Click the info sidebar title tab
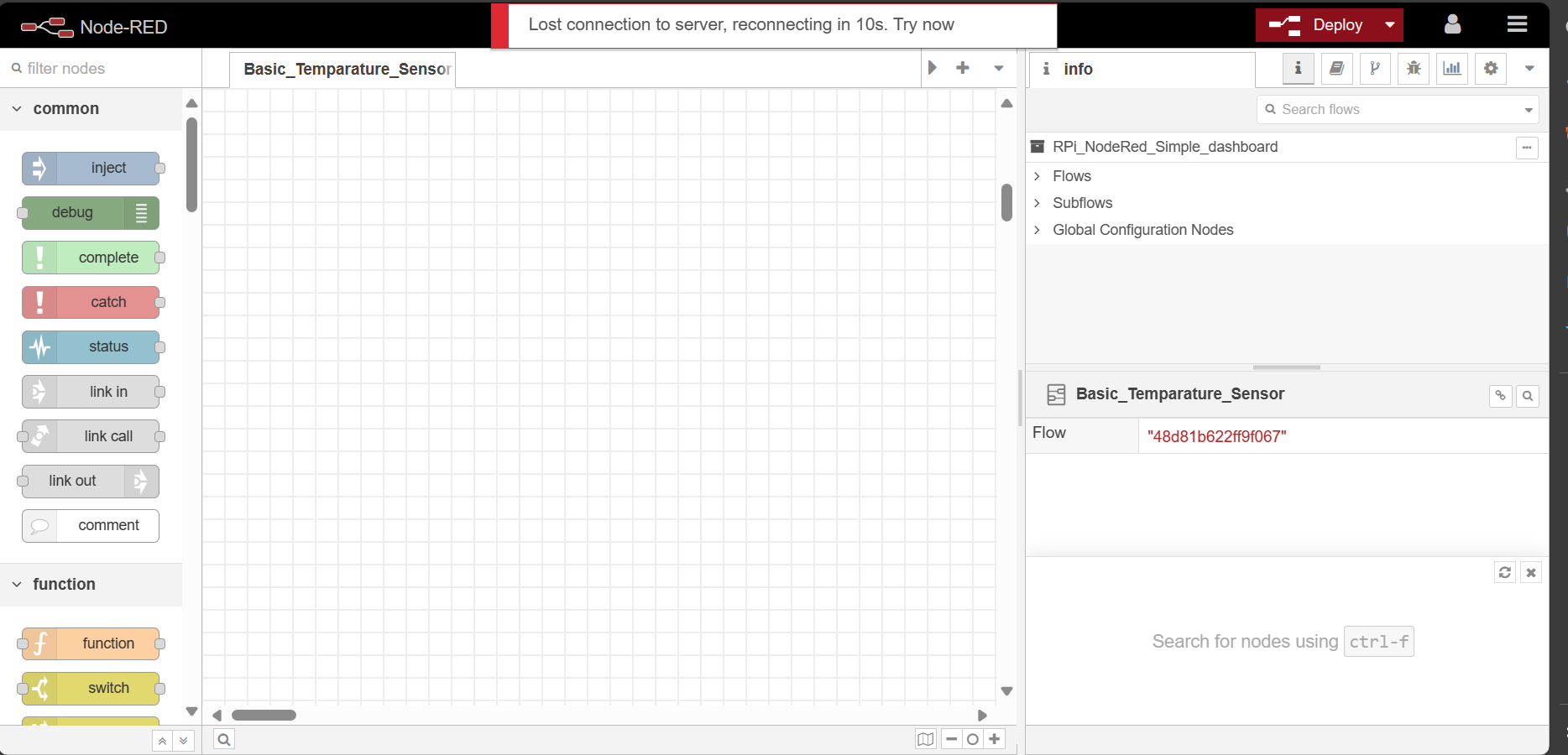This screenshot has height=755, width=1568. [1142, 69]
